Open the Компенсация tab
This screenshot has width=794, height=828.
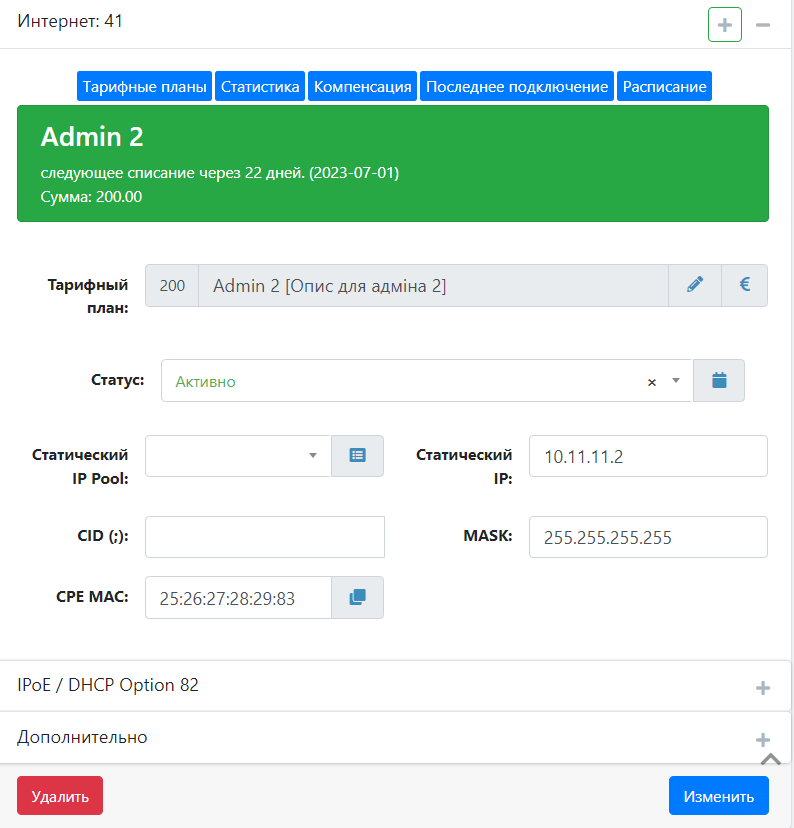(362, 87)
